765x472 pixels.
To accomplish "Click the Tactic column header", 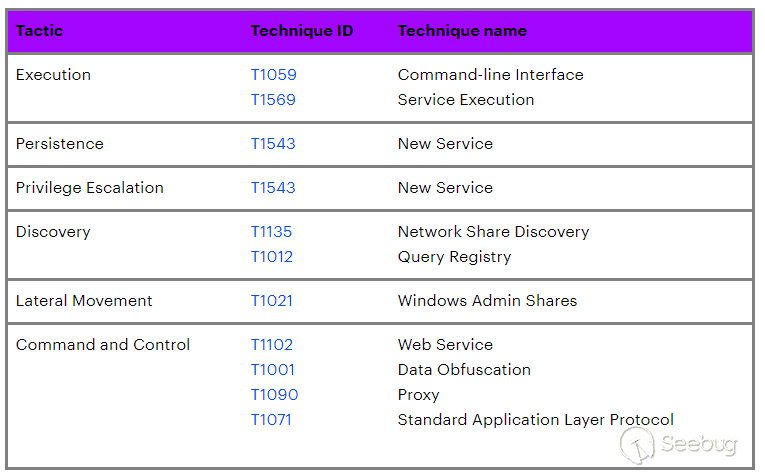I will tap(39, 31).
